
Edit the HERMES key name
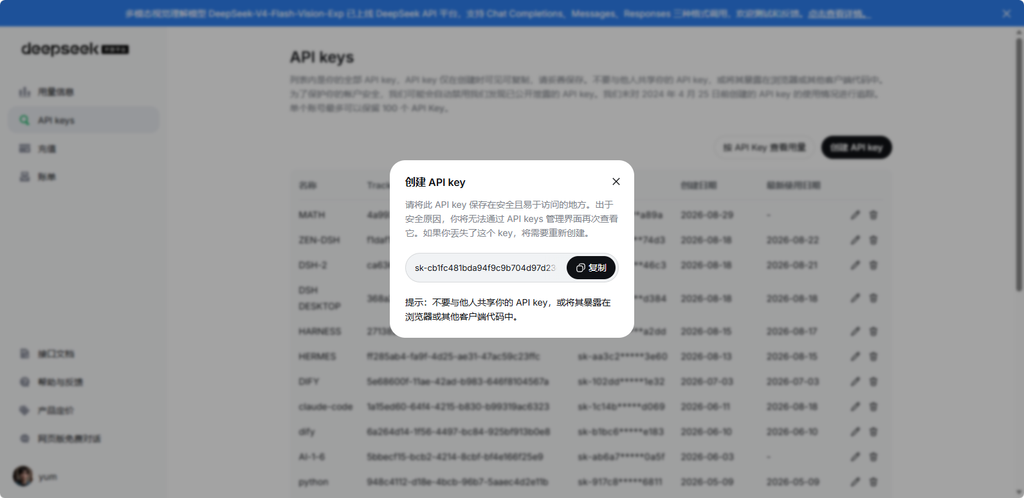pyautogui.click(x=855, y=356)
